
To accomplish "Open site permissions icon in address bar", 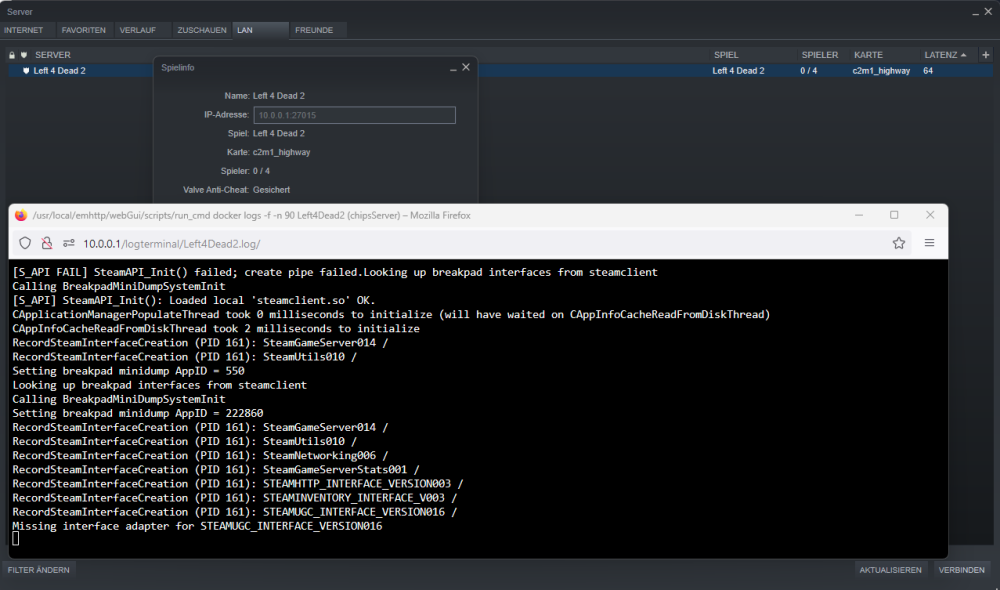I will pos(68,243).
